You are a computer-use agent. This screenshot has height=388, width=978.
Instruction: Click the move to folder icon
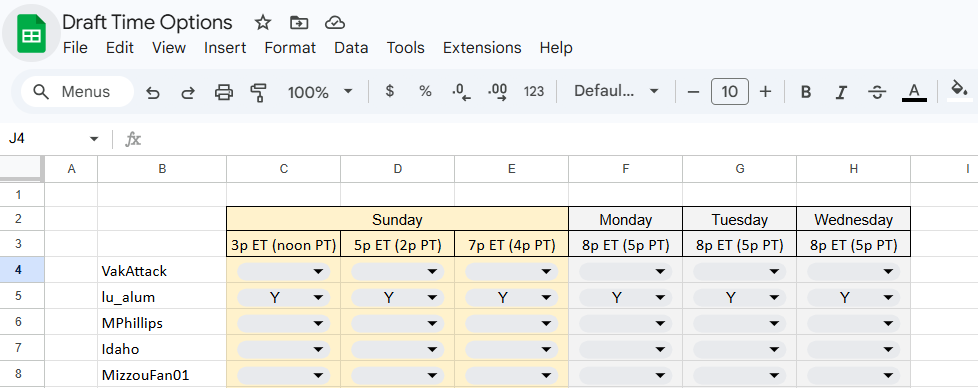[x=299, y=23]
